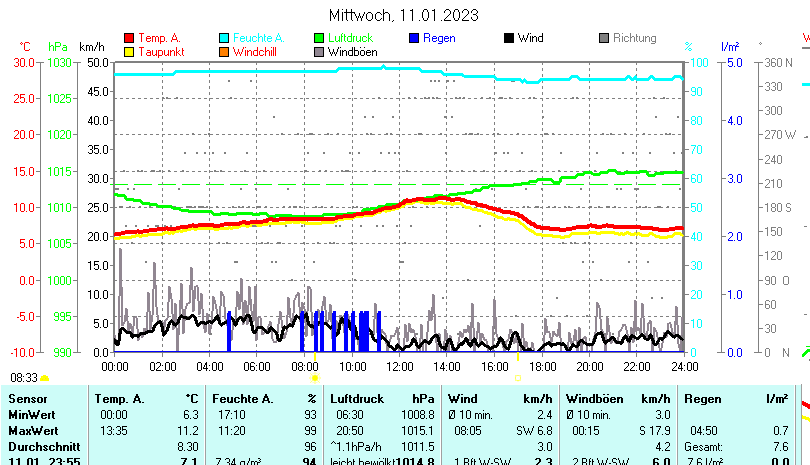Click the chart title Mittwoch, 11.01.2023
This screenshot has height=465, width=810.
click(x=404, y=15)
